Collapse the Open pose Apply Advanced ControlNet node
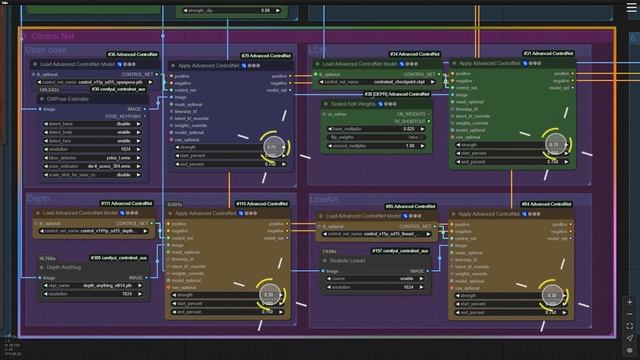This screenshot has height=360, width=640. 173,65
